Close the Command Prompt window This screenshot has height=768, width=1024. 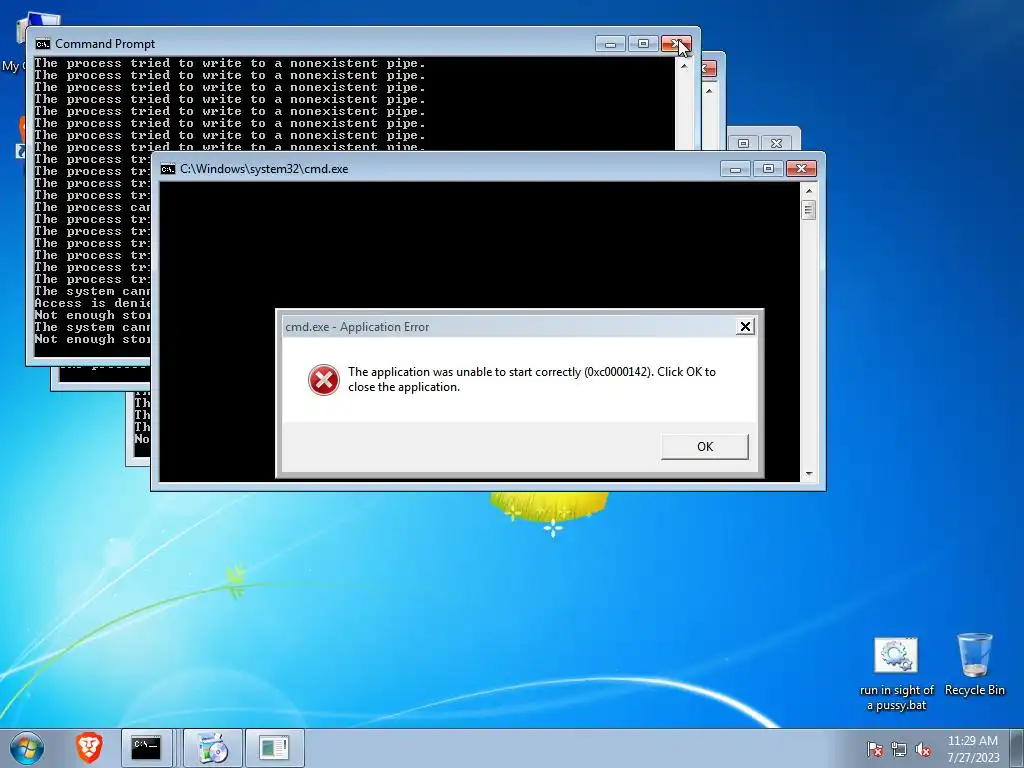(x=676, y=44)
